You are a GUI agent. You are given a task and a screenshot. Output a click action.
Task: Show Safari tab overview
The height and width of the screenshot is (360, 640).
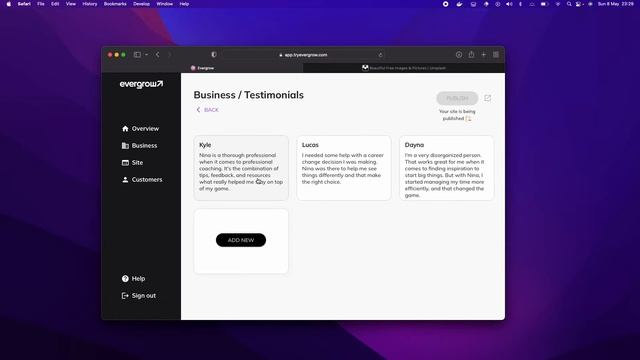tap(496, 55)
